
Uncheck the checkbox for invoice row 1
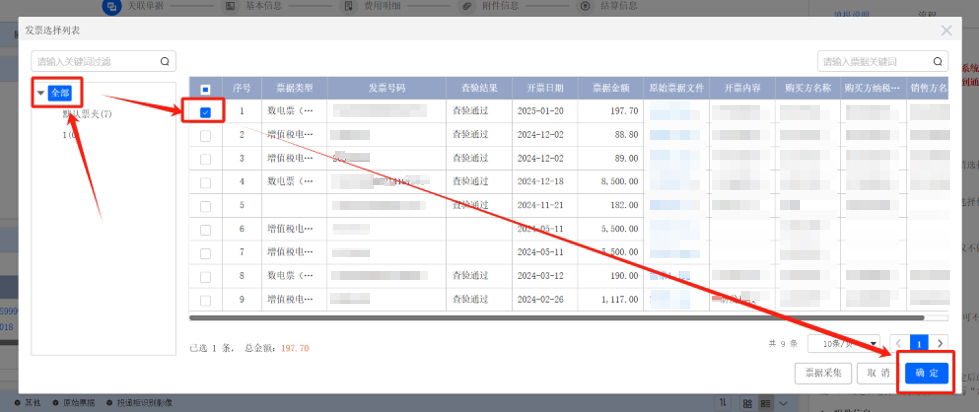205,111
